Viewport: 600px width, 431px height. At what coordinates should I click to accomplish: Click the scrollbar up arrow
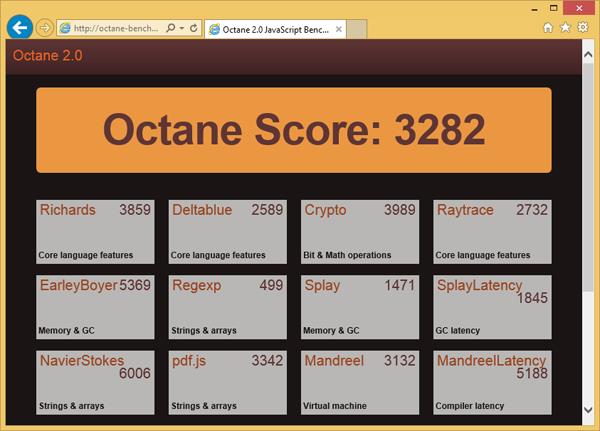588,55
